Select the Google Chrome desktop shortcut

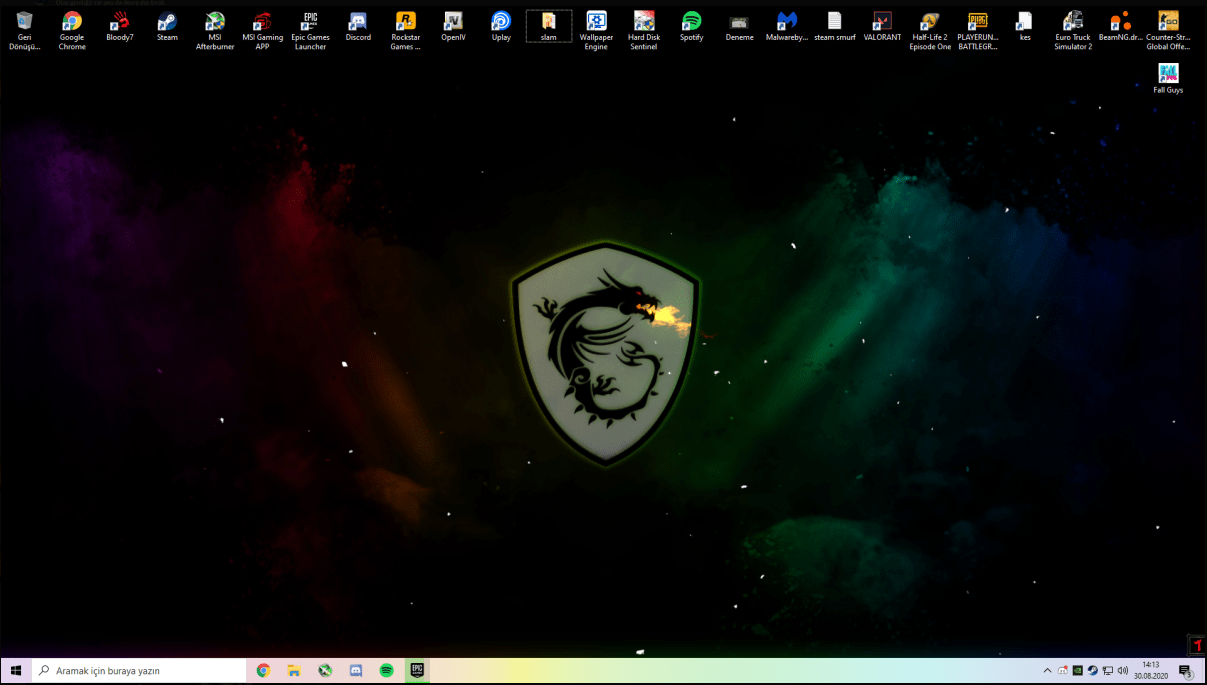[72, 31]
